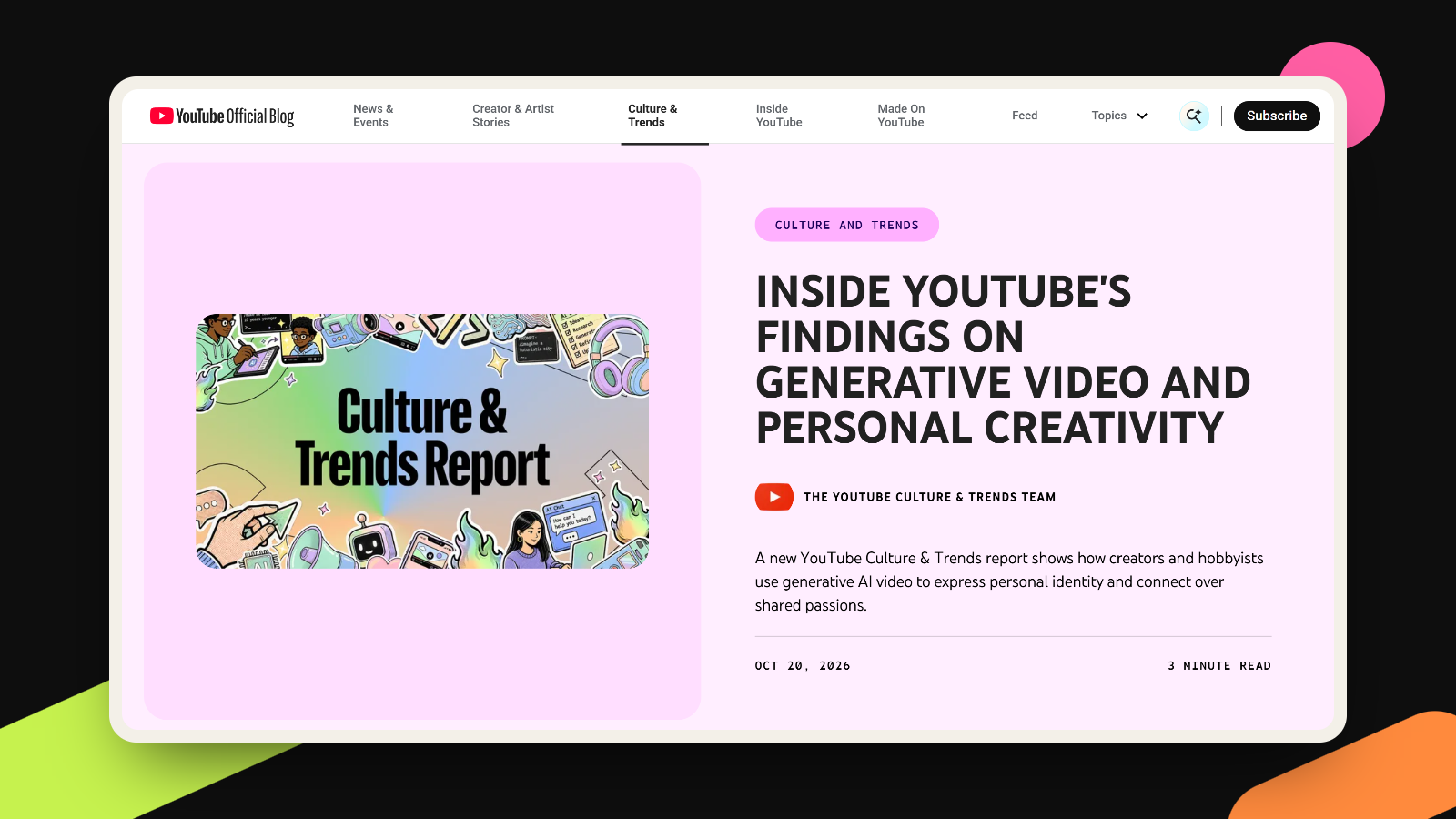Open the Culture & Trends Report thumbnail
The width and height of the screenshot is (1456, 819).
point(422,441)
